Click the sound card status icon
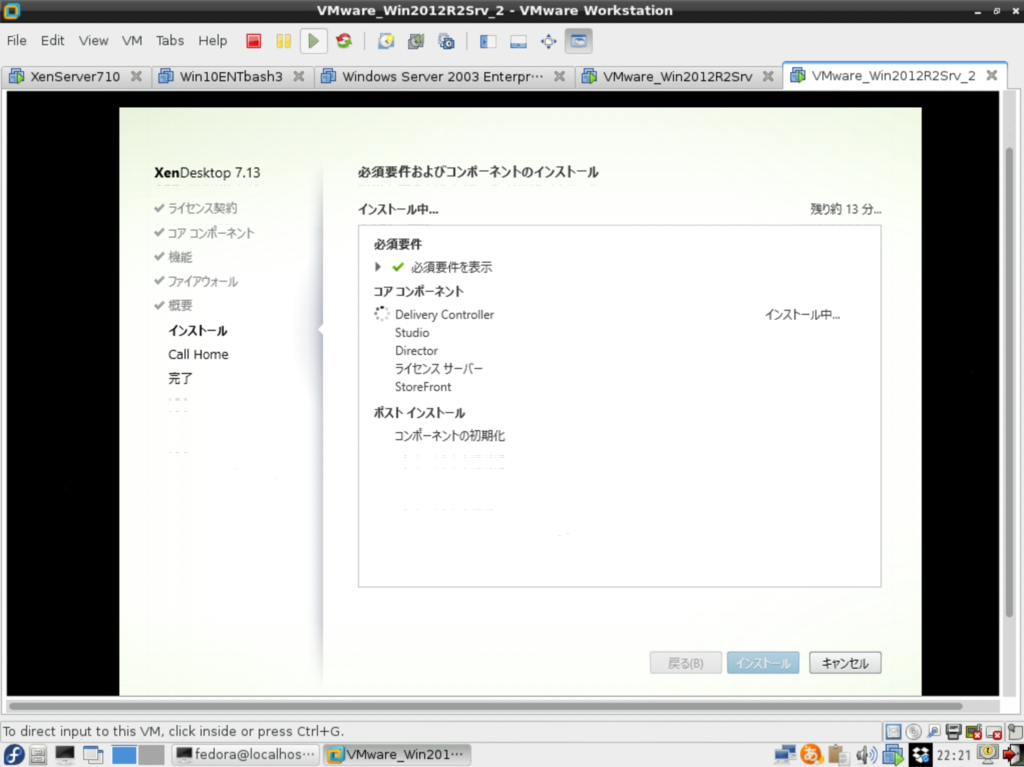This screenshot has width=1024, height=767. (x=974, y=732)
